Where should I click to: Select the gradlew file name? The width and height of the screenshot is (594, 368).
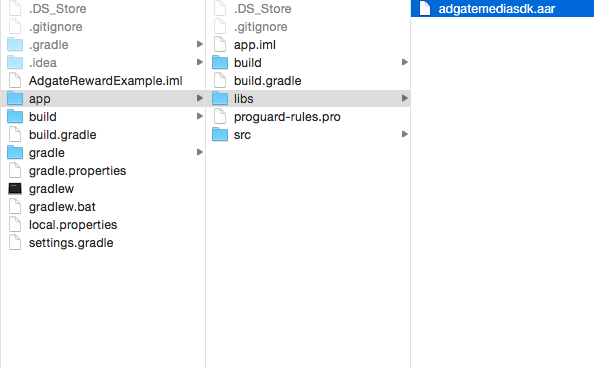pos(51,189)
